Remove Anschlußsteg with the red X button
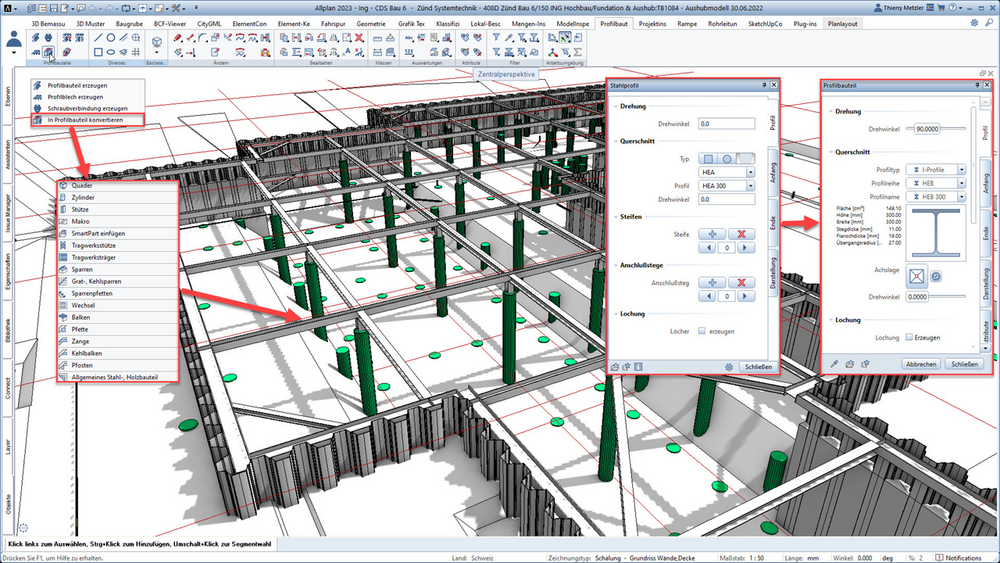This screenshot has height=563, width=1000. [741, 282]
